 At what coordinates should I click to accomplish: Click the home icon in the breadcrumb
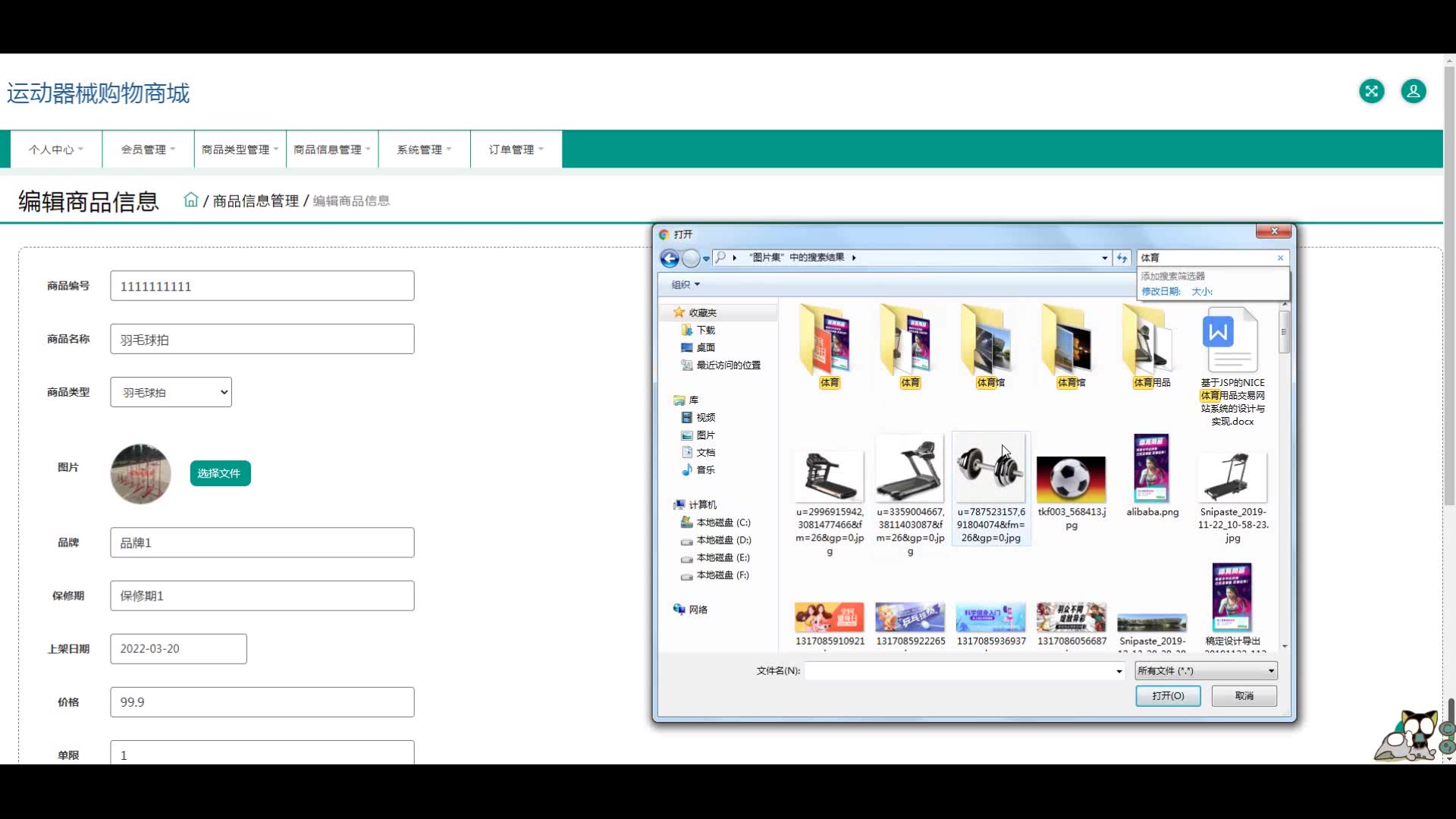(191, 200)
